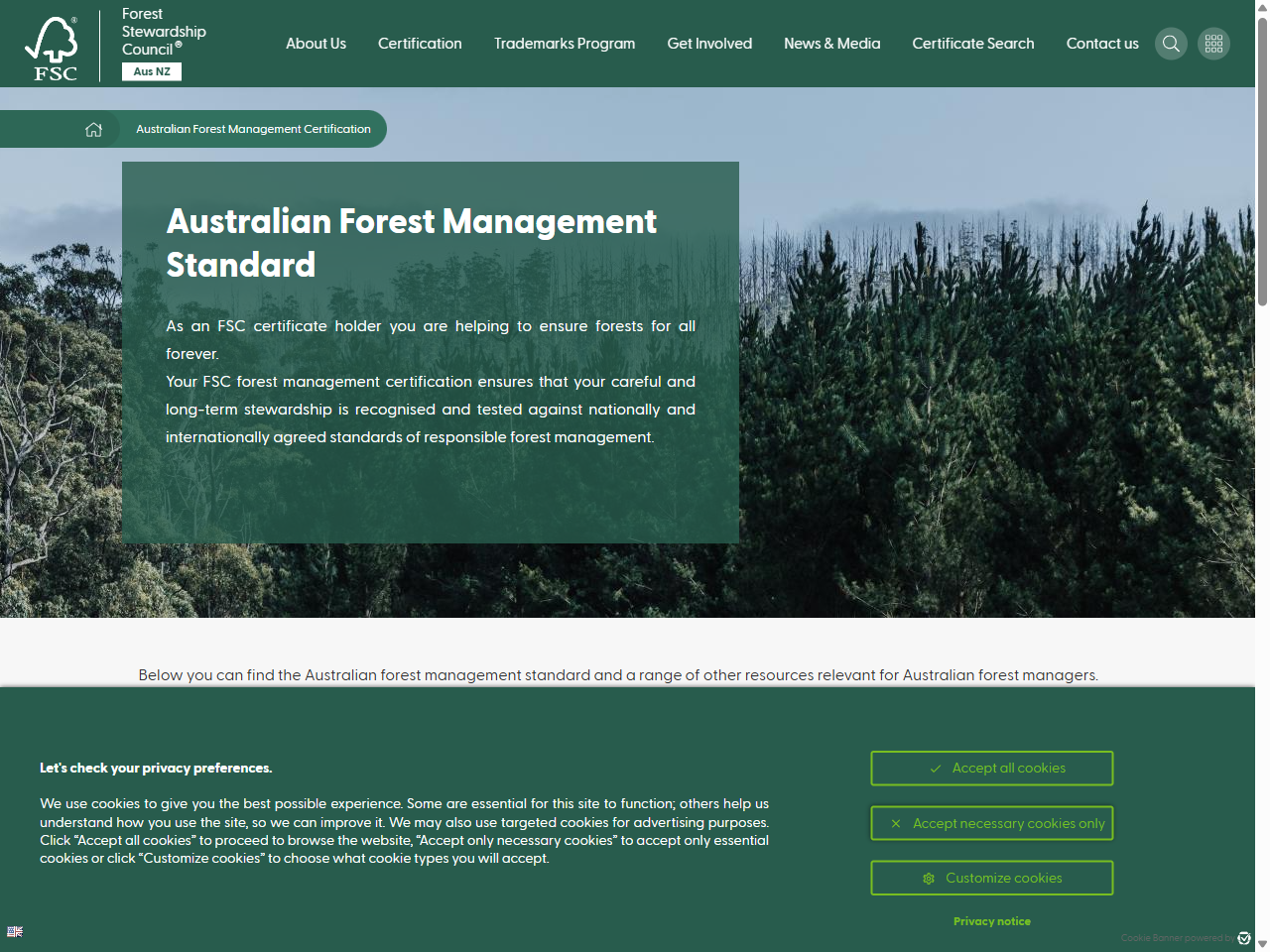Screen dimensions: 1270x952
Task: Open the search magnifier icon
Action: pyautogui.click(x=1171, y=44)
